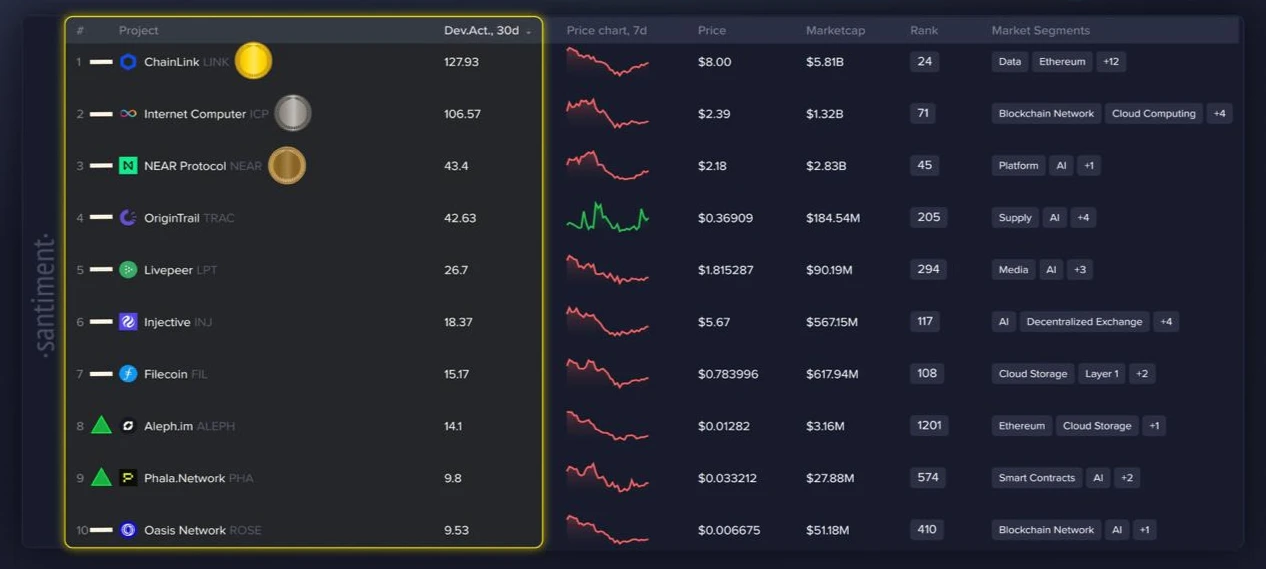This screenshot has width=1266, height=569.
Task: Open the NEAR Protocol project name
Action: pos(203,166)
